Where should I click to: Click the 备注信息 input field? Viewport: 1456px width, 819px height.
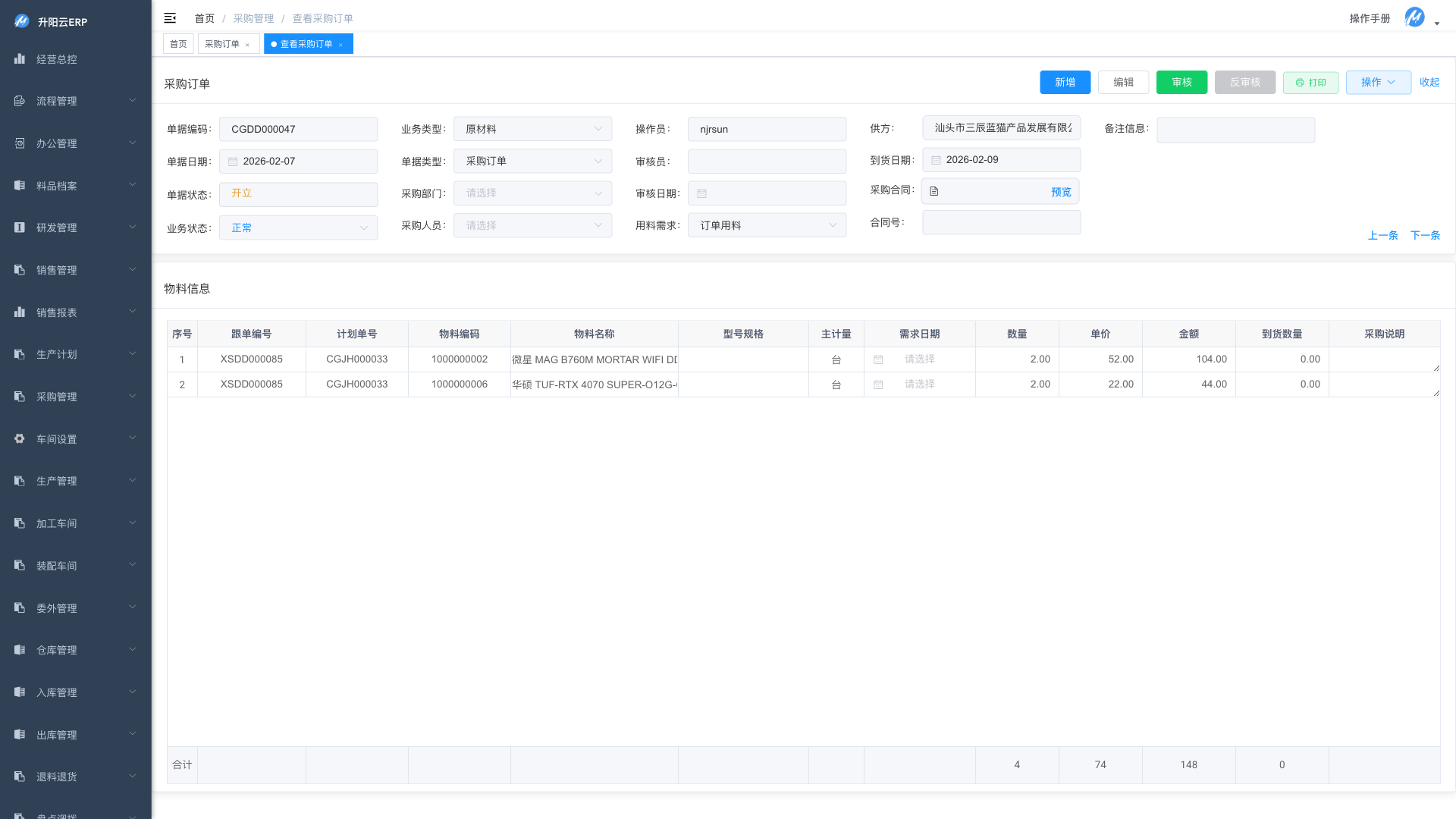1235,130
